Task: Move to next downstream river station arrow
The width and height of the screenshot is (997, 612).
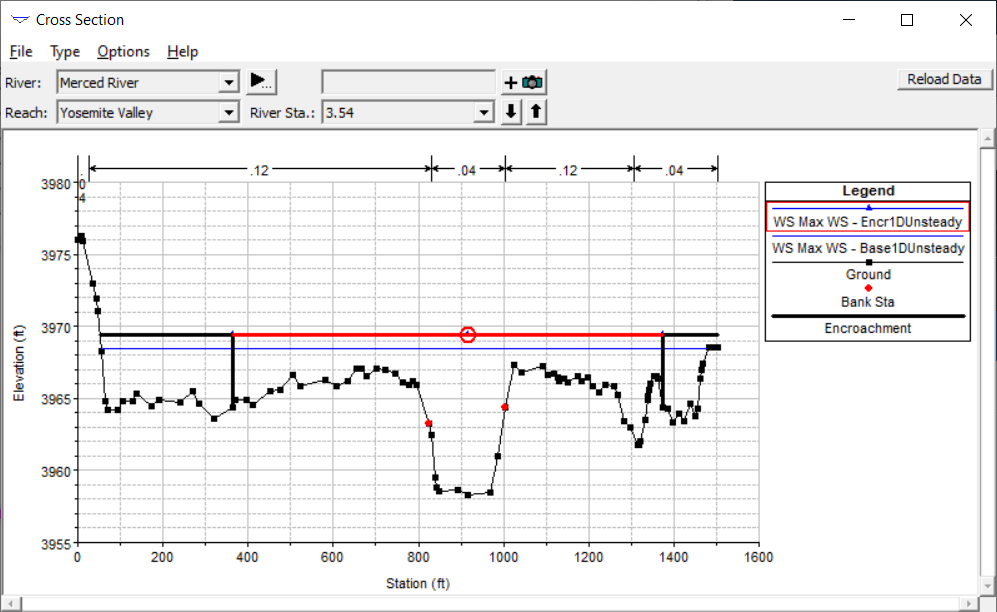Action: click(x=511, y=112)
